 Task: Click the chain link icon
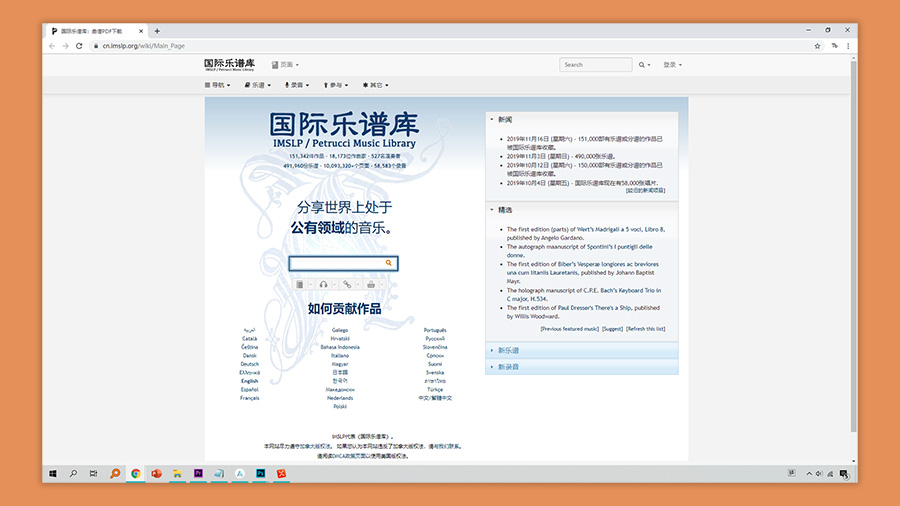click(x=347, y=285)
